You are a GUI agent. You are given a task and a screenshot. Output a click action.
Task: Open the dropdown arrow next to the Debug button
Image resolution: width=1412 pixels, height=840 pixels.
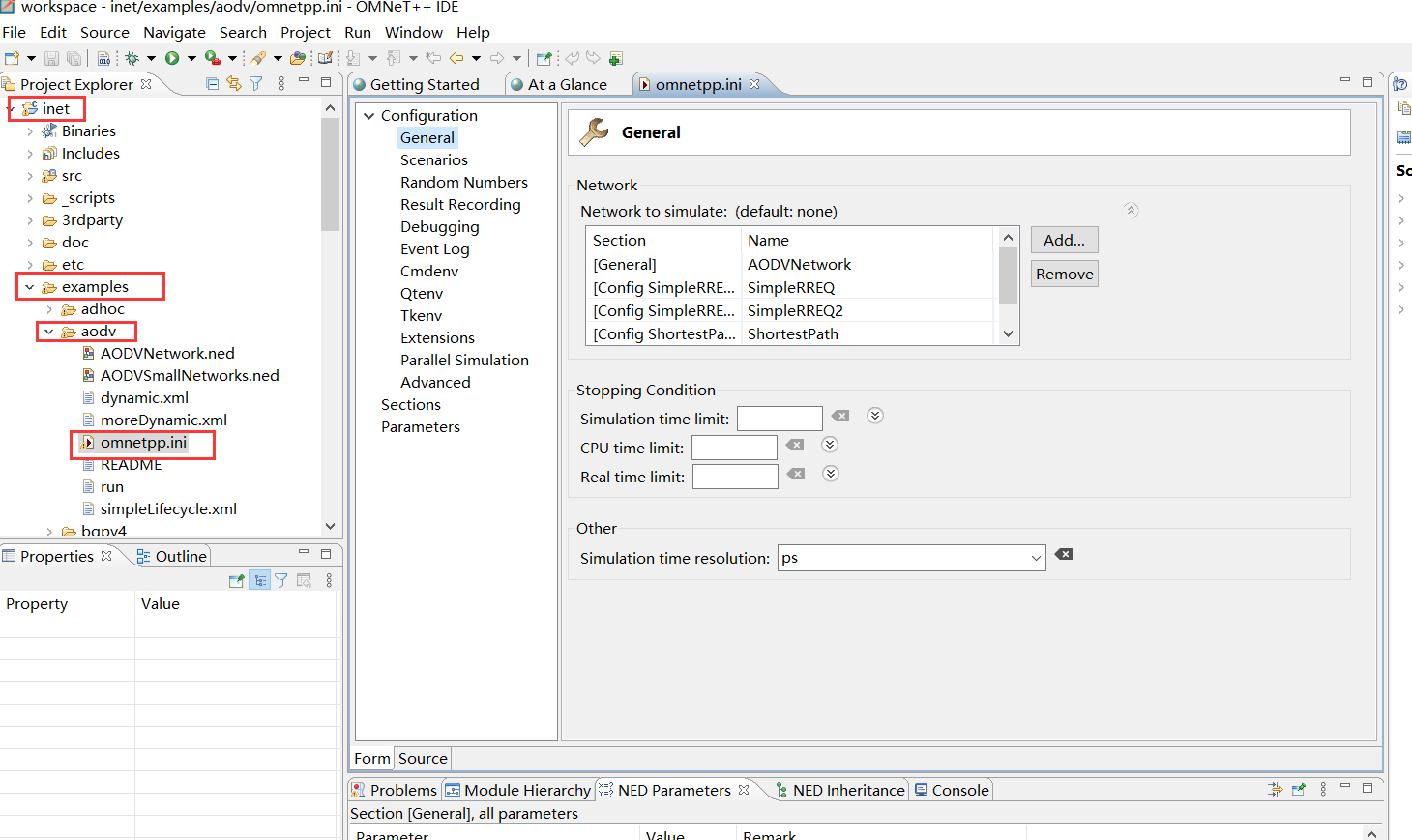coord(151,59)
